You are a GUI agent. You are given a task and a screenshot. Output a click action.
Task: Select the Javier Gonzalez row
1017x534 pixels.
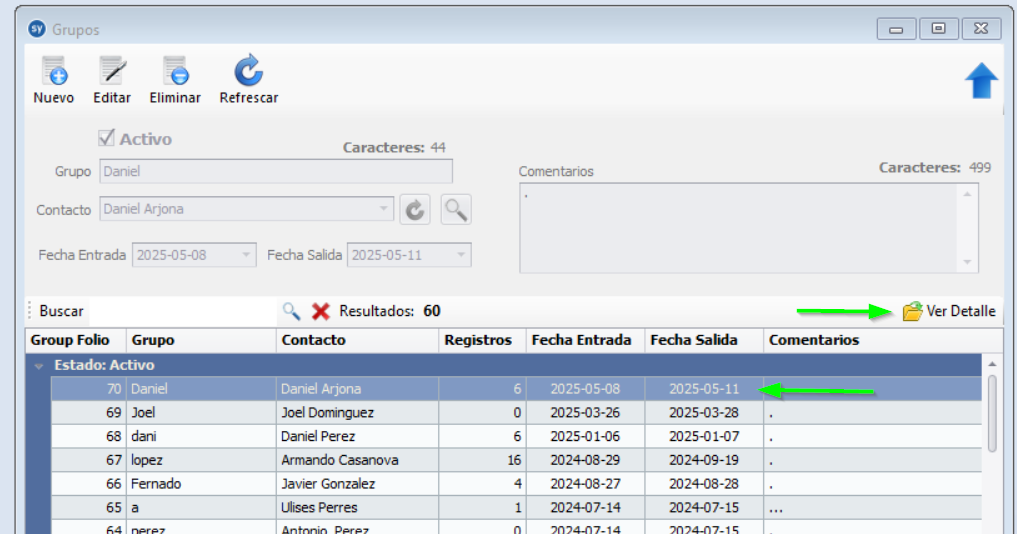point(516,484)
